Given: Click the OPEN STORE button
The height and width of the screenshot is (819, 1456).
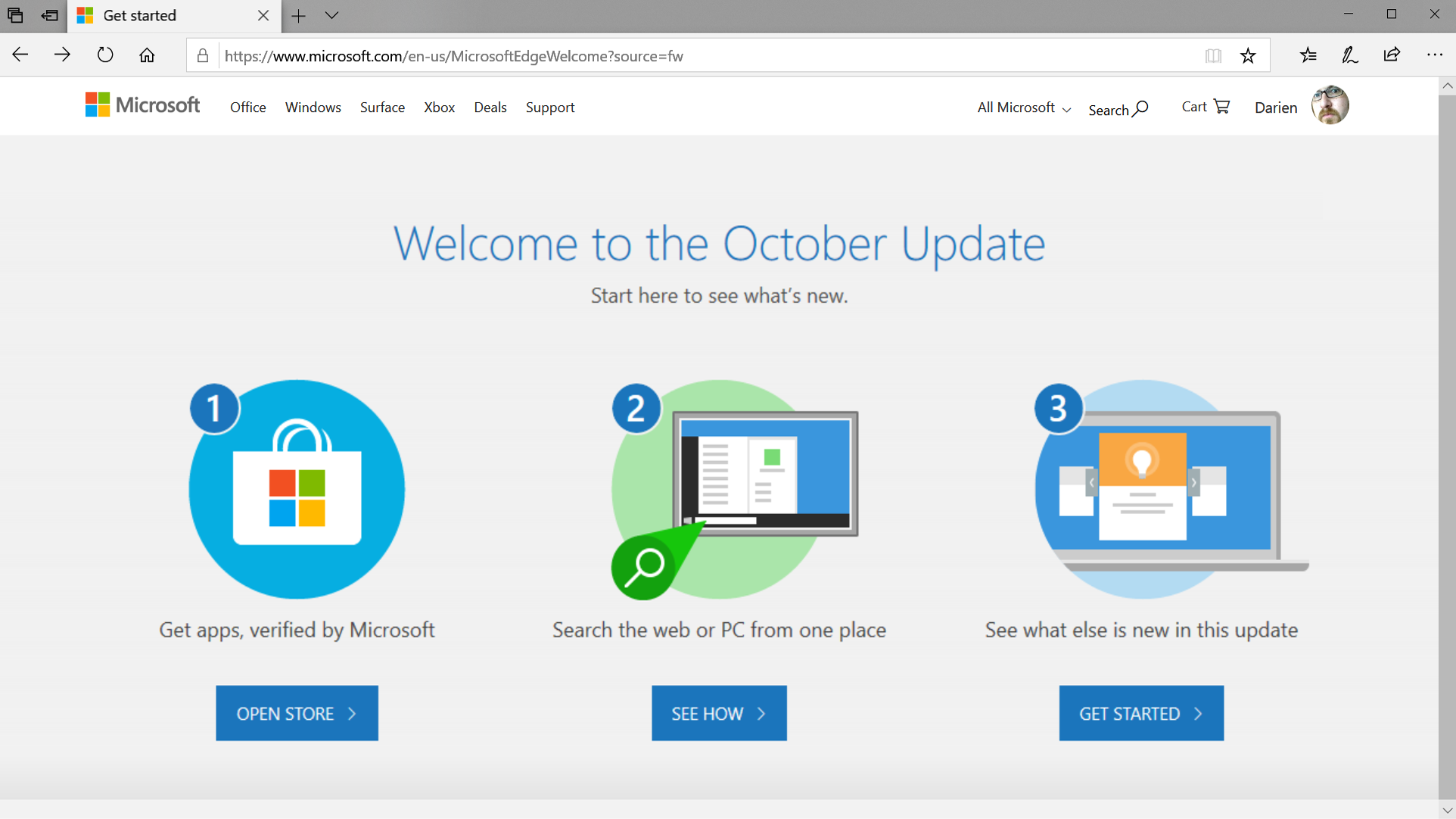Looking at the screenshot, I should pyautogui.click(x=297, y=713).
